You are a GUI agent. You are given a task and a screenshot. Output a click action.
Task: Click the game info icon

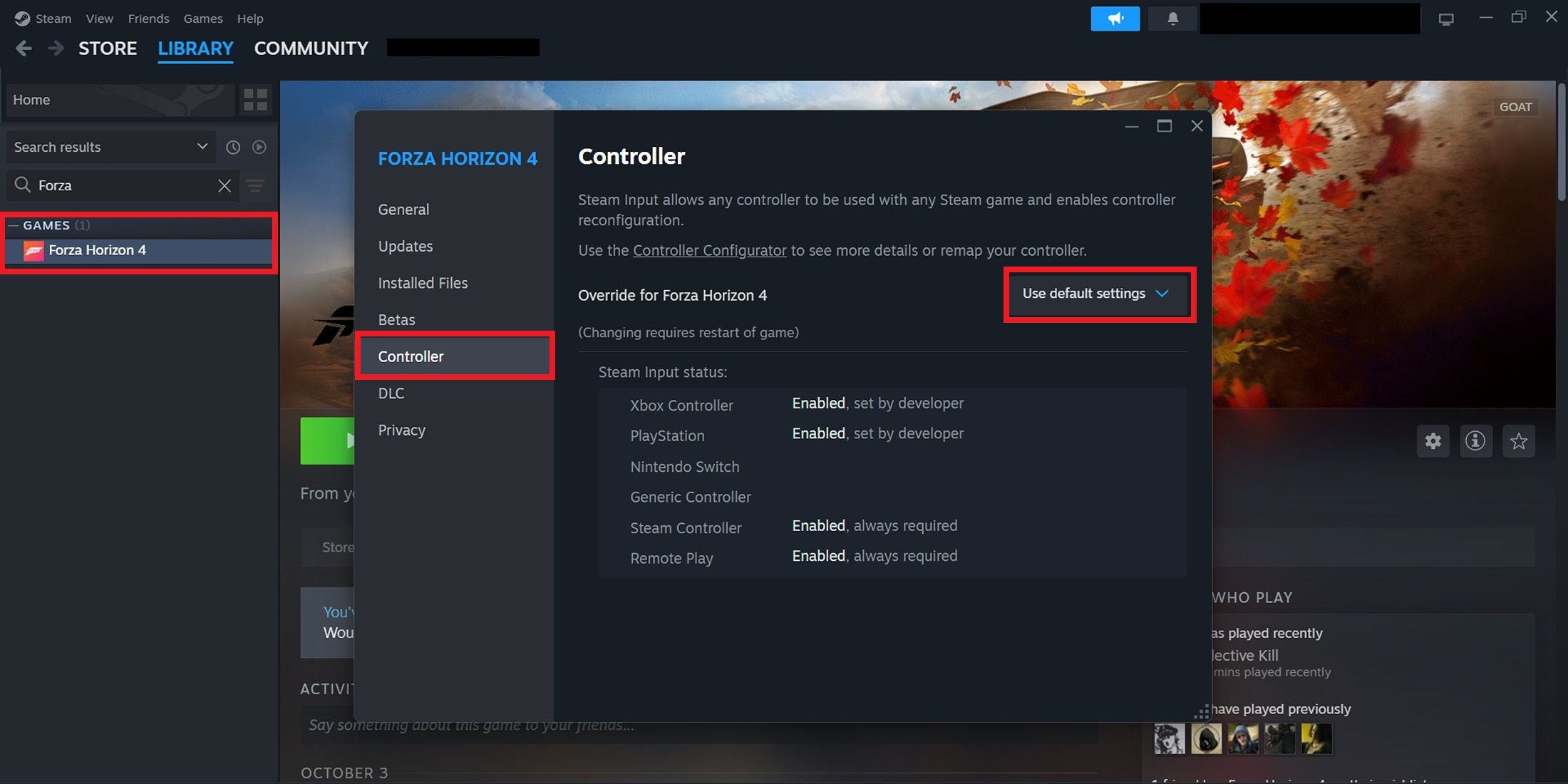[1476, 441]
